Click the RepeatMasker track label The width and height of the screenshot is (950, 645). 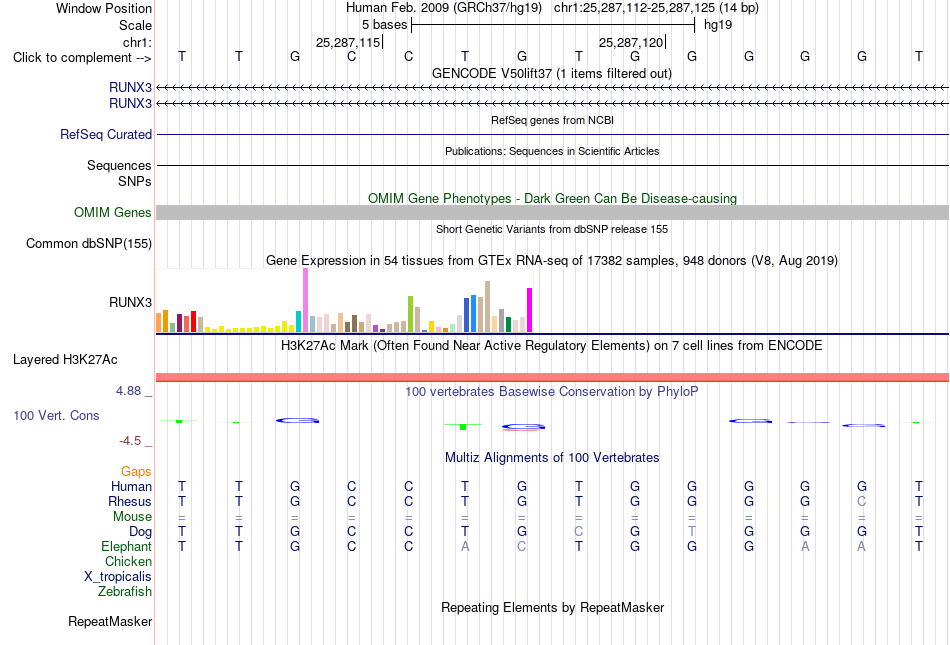pyautogui.click(x=110, y=621)
